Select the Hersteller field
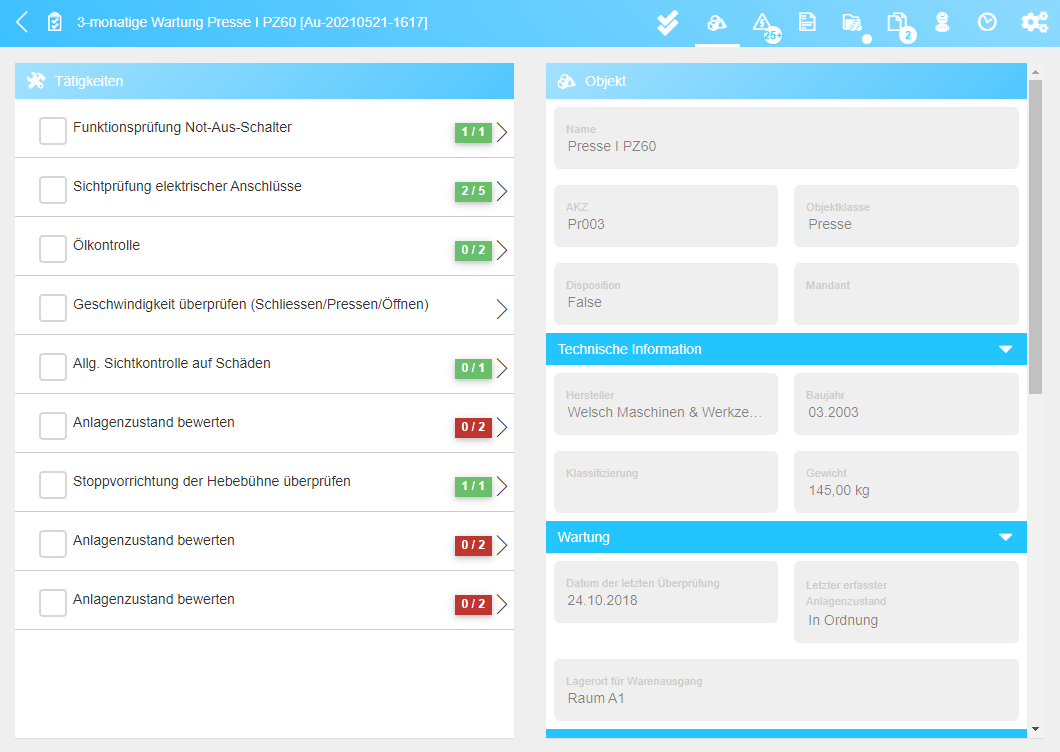This screenshot has height=752, width=1060. coord(666,404)
